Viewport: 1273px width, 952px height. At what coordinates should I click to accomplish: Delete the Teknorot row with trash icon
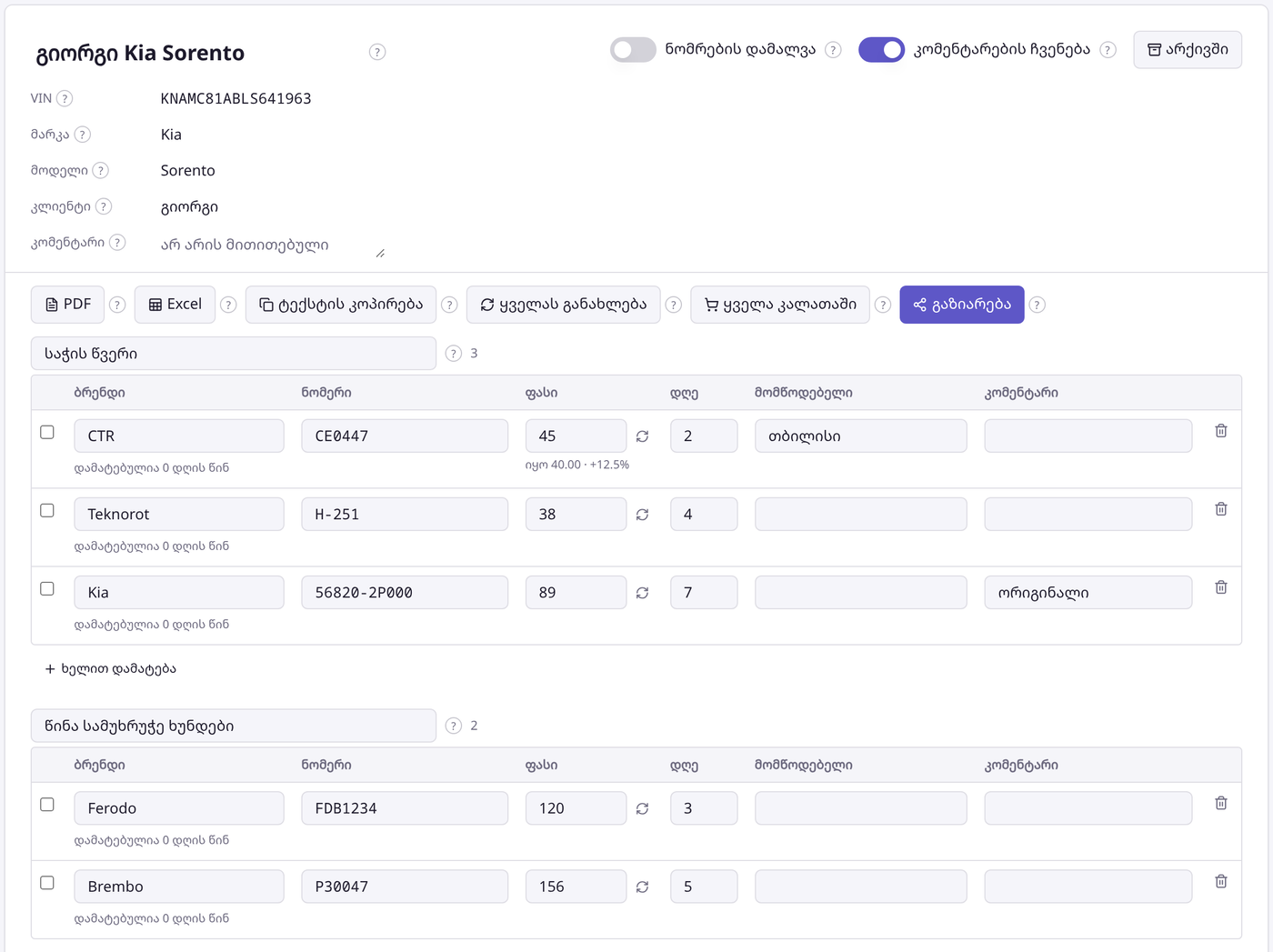[1221, 509]
